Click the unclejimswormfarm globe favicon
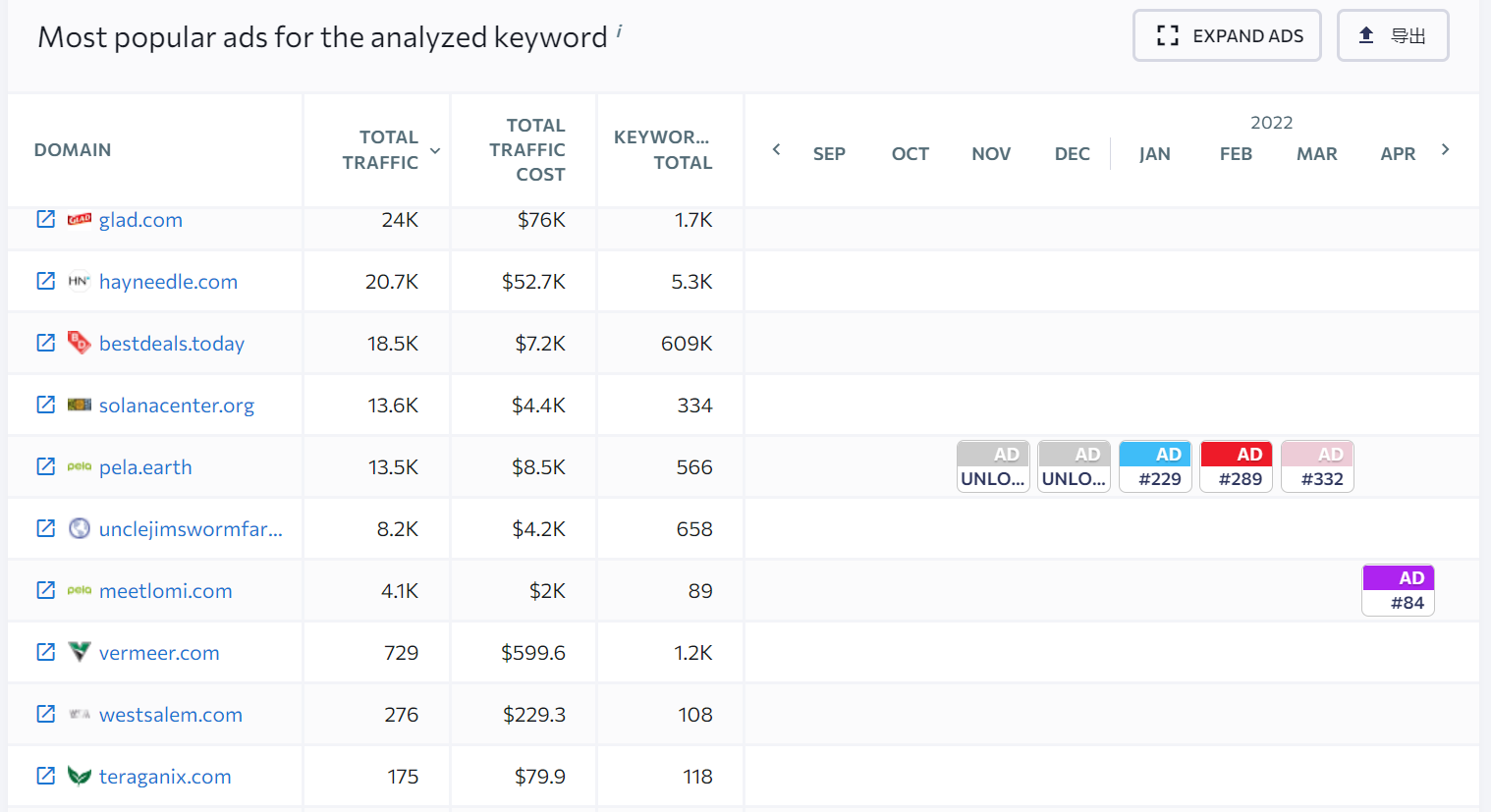Image resolution: width=1491 pixels, height=812 pixels. tap(80, 528)
